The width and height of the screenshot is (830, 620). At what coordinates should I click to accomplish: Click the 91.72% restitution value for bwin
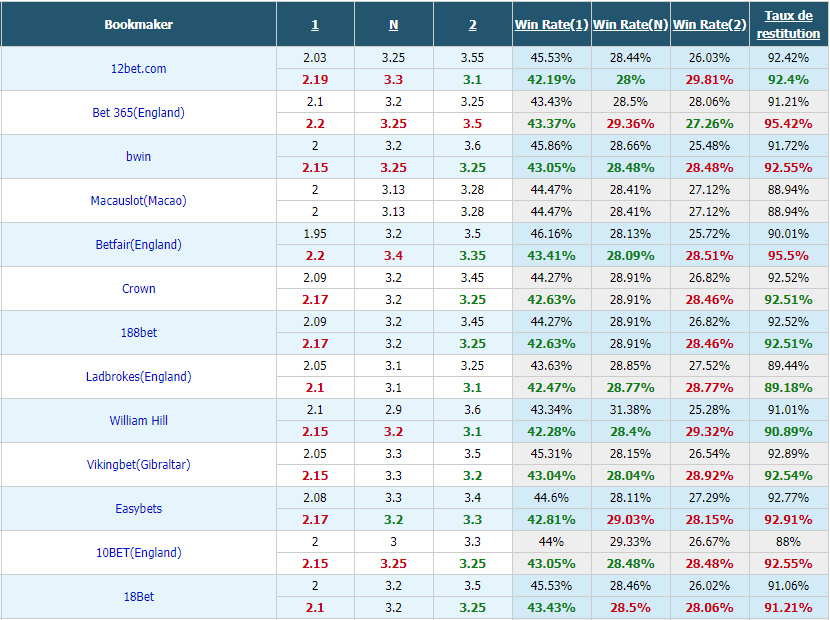[788, 146]
